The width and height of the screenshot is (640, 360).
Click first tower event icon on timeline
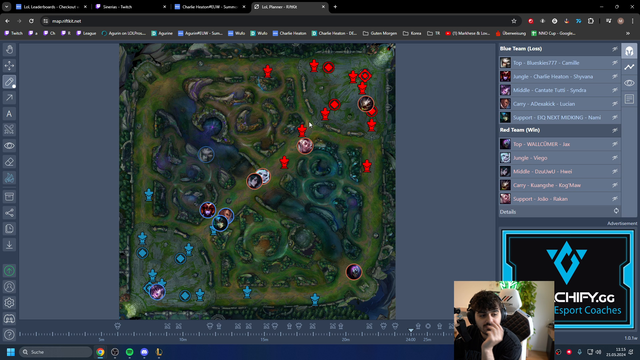[118, 326]
